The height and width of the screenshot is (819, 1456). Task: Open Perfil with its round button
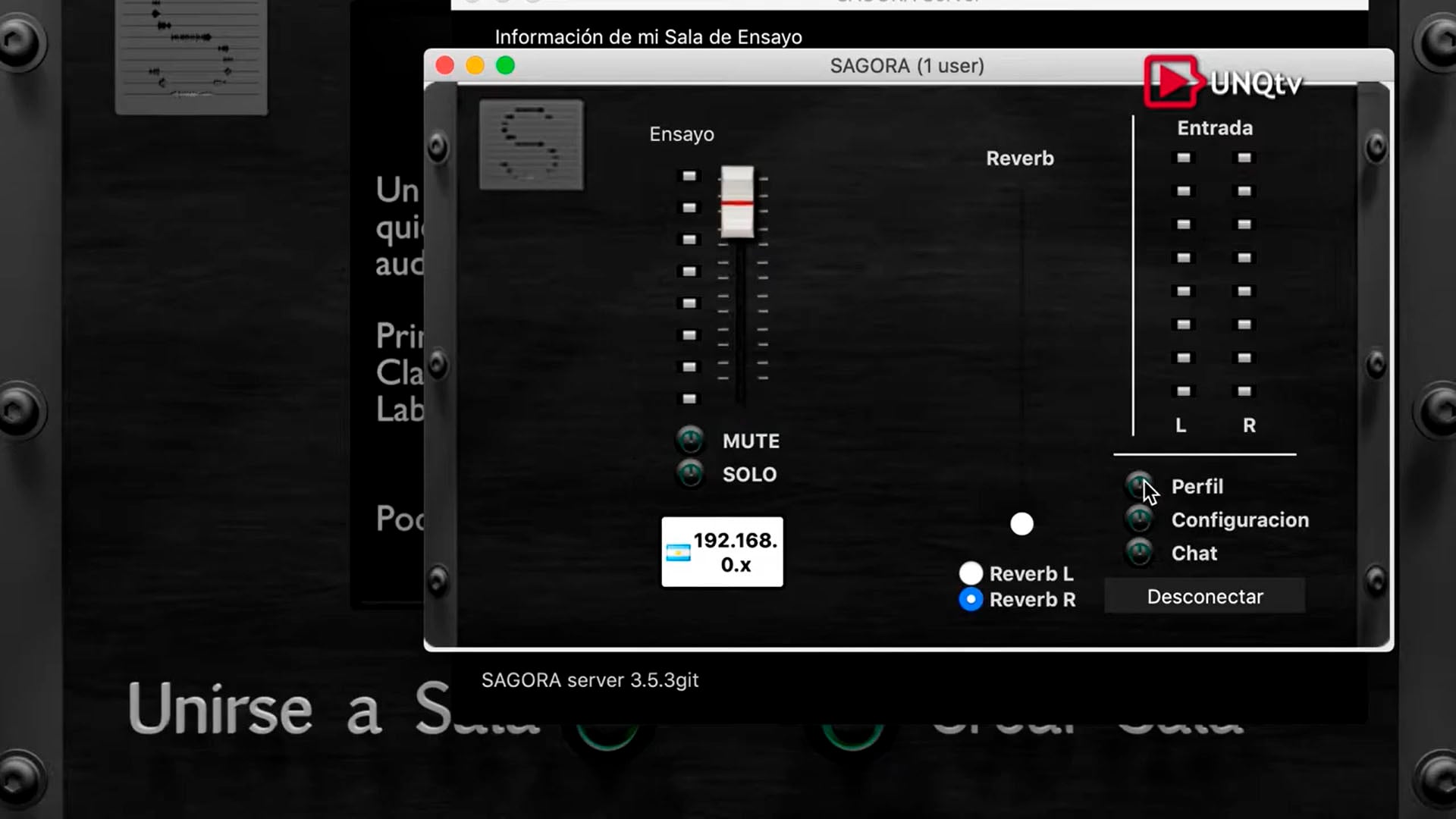[x=1139, y=485]
